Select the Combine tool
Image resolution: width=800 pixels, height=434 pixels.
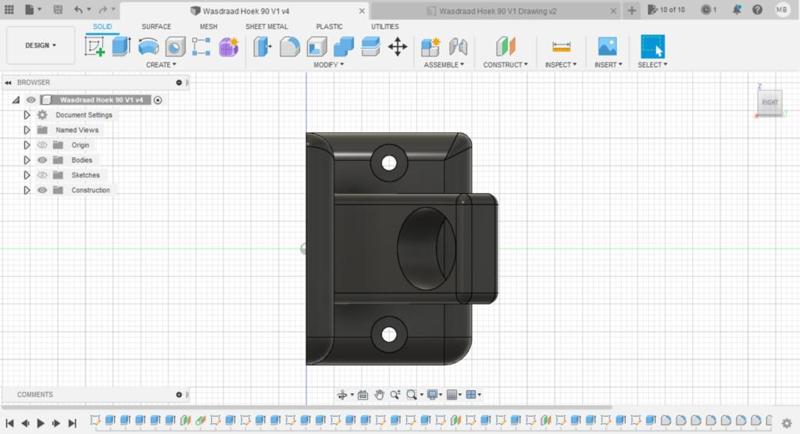pos(343,46)
